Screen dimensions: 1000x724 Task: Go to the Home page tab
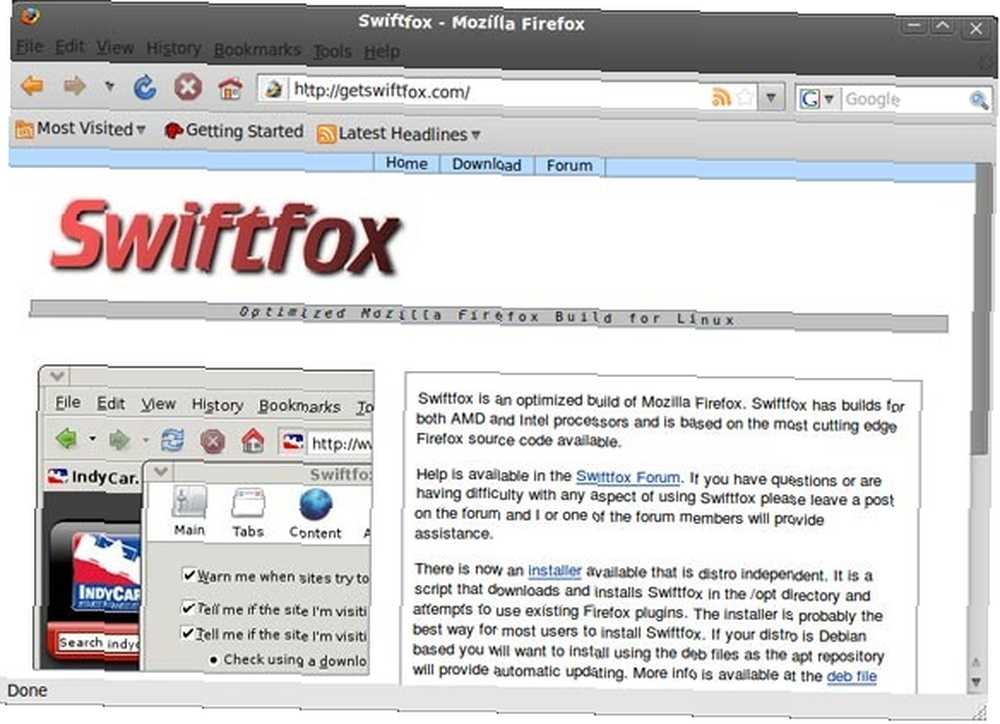tap(407, 163)
